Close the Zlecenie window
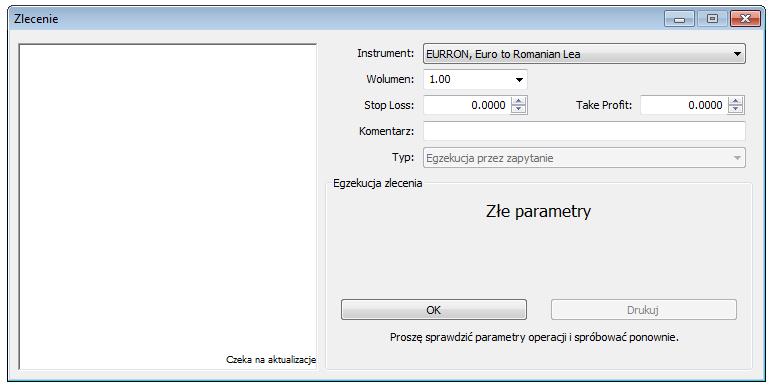Image resolution: width=771 pixels, height=387 pixels. (x=745, y=19)
